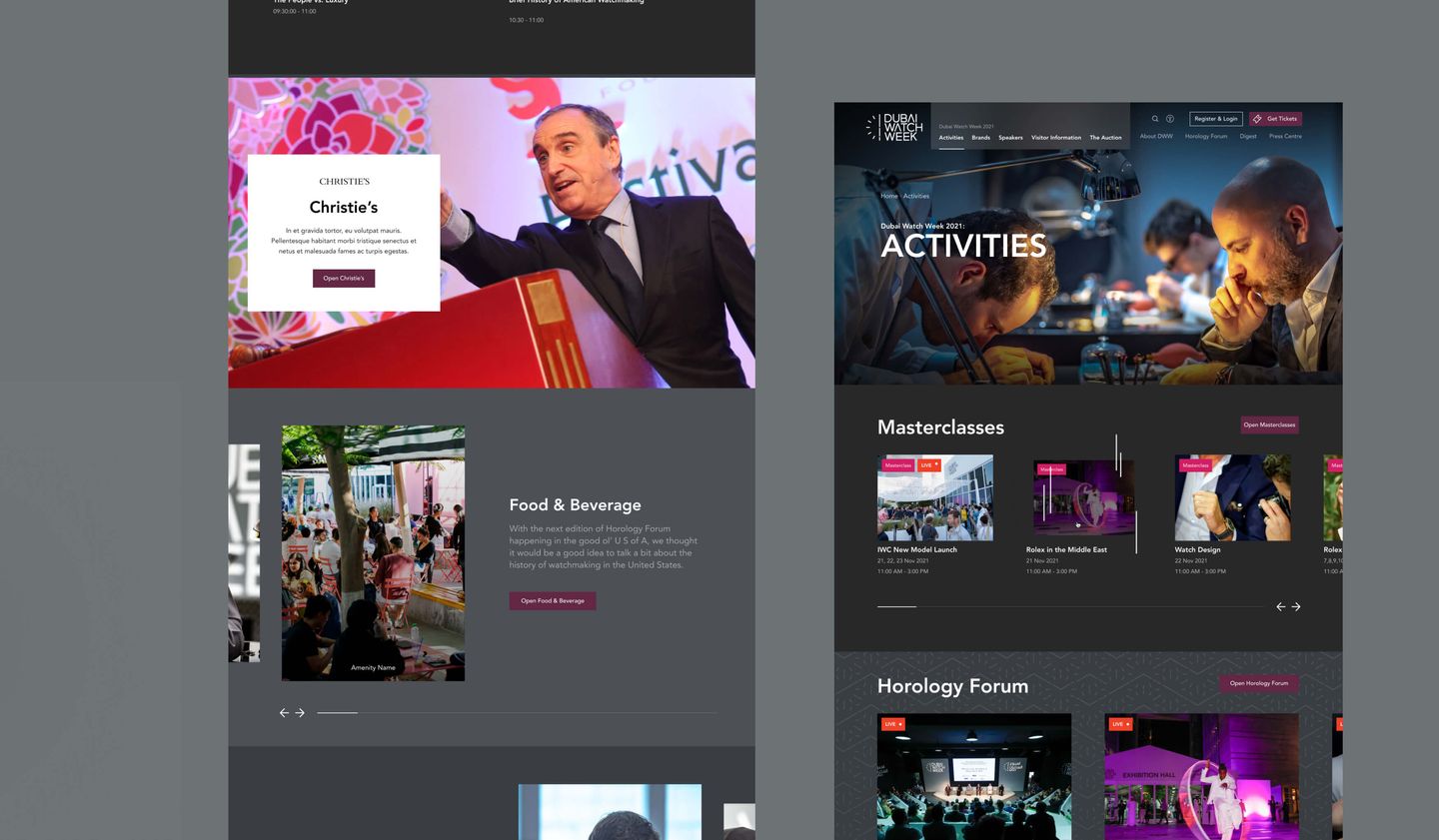Click the LIVE badge in Horology Forum section
The height and width of the screenshot is (840, 1439).
click(890, 723)
